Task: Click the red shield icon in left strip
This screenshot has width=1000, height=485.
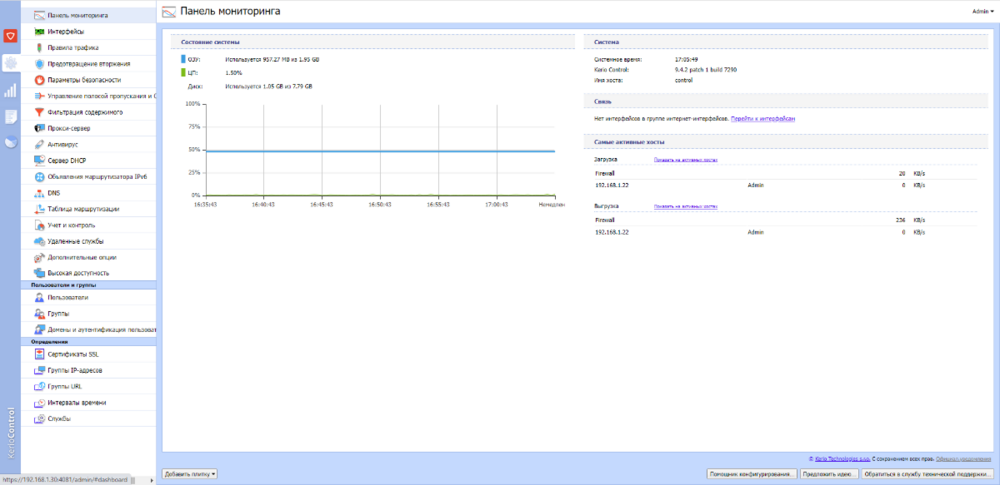Action: (x=10, y=37)
